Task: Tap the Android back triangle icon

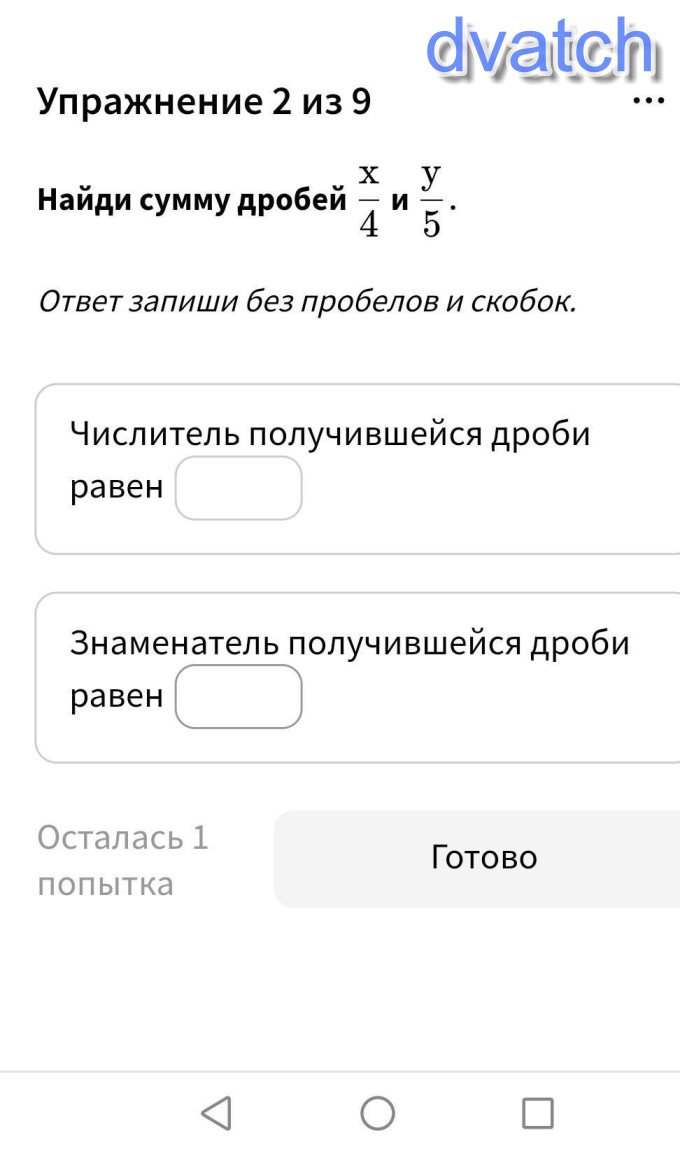Action: (216, 1113)
